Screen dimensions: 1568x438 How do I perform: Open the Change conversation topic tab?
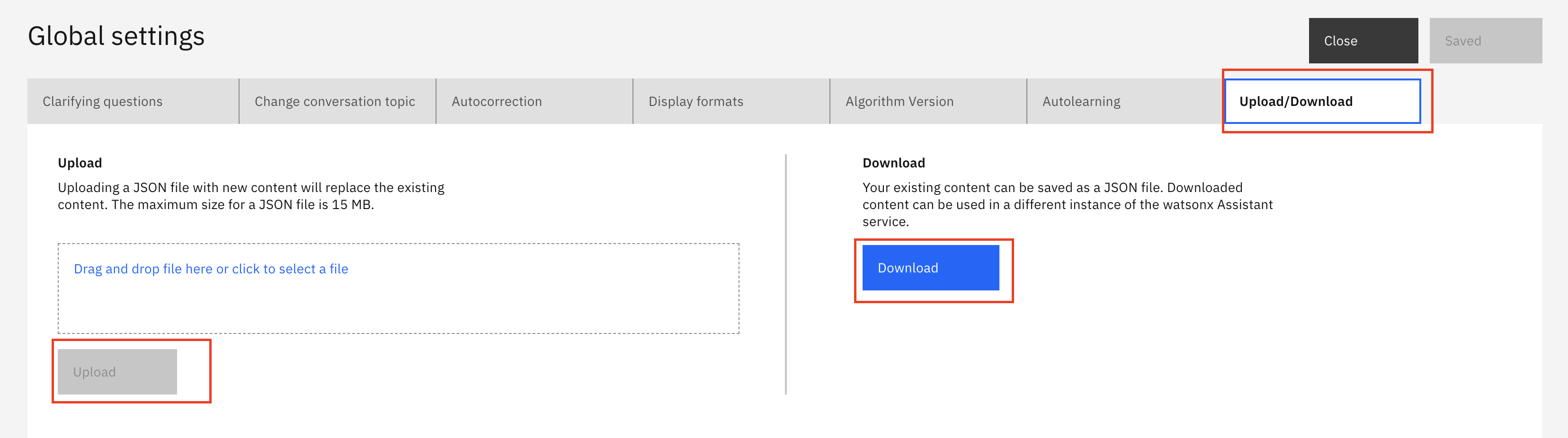(x=337, y=102)
